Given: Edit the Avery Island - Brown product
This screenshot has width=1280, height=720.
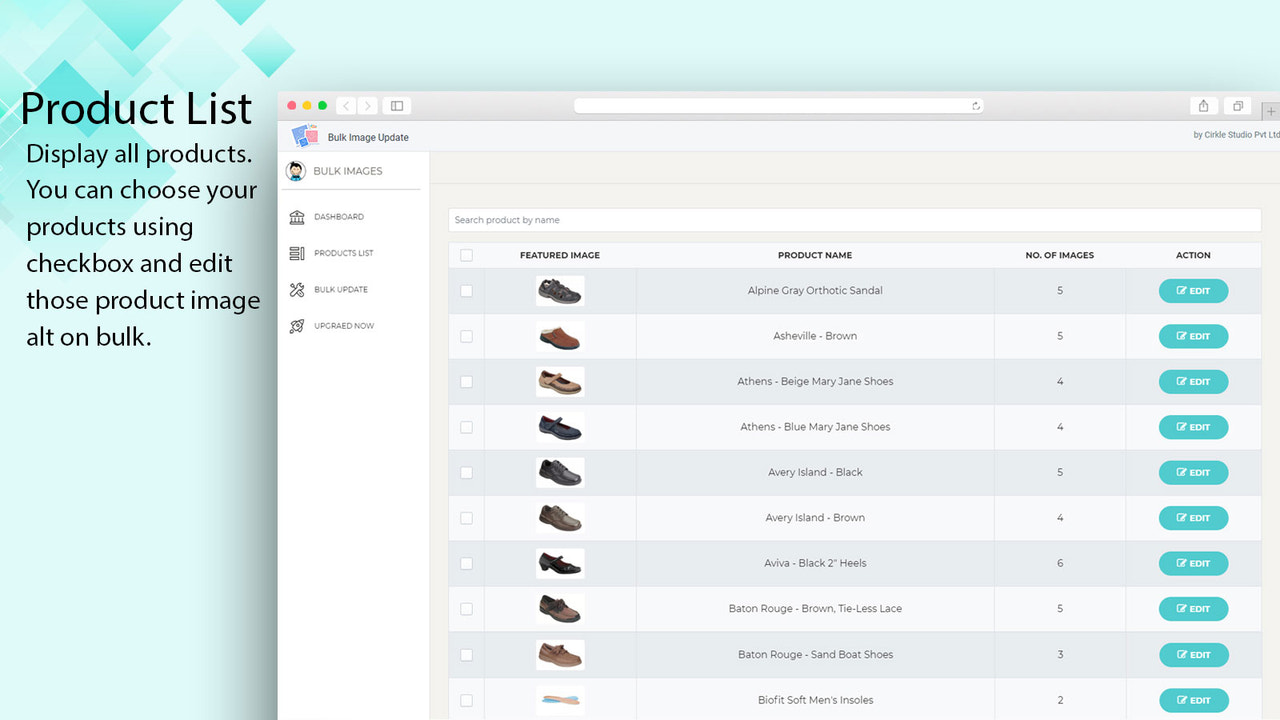Looking at the screenshot, I should tap(1193, 518).
